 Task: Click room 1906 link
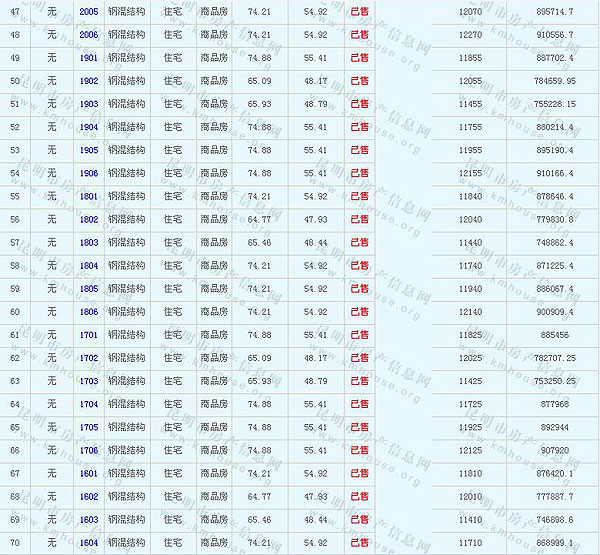[89, 173]
